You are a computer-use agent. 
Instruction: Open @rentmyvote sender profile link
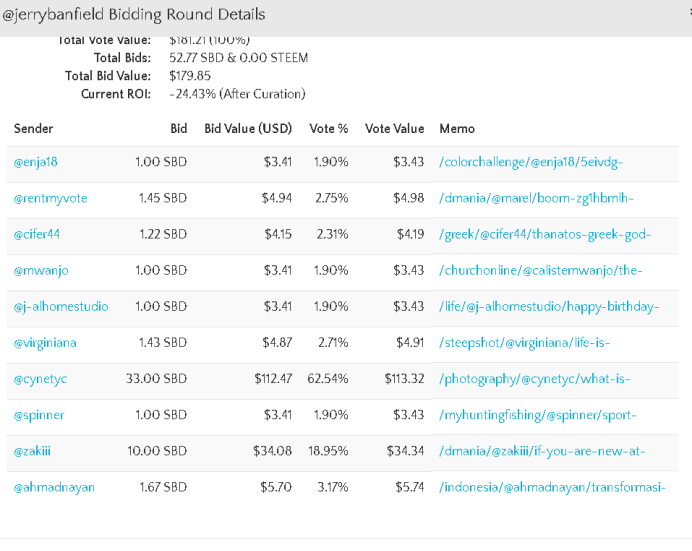click(50, 198)
